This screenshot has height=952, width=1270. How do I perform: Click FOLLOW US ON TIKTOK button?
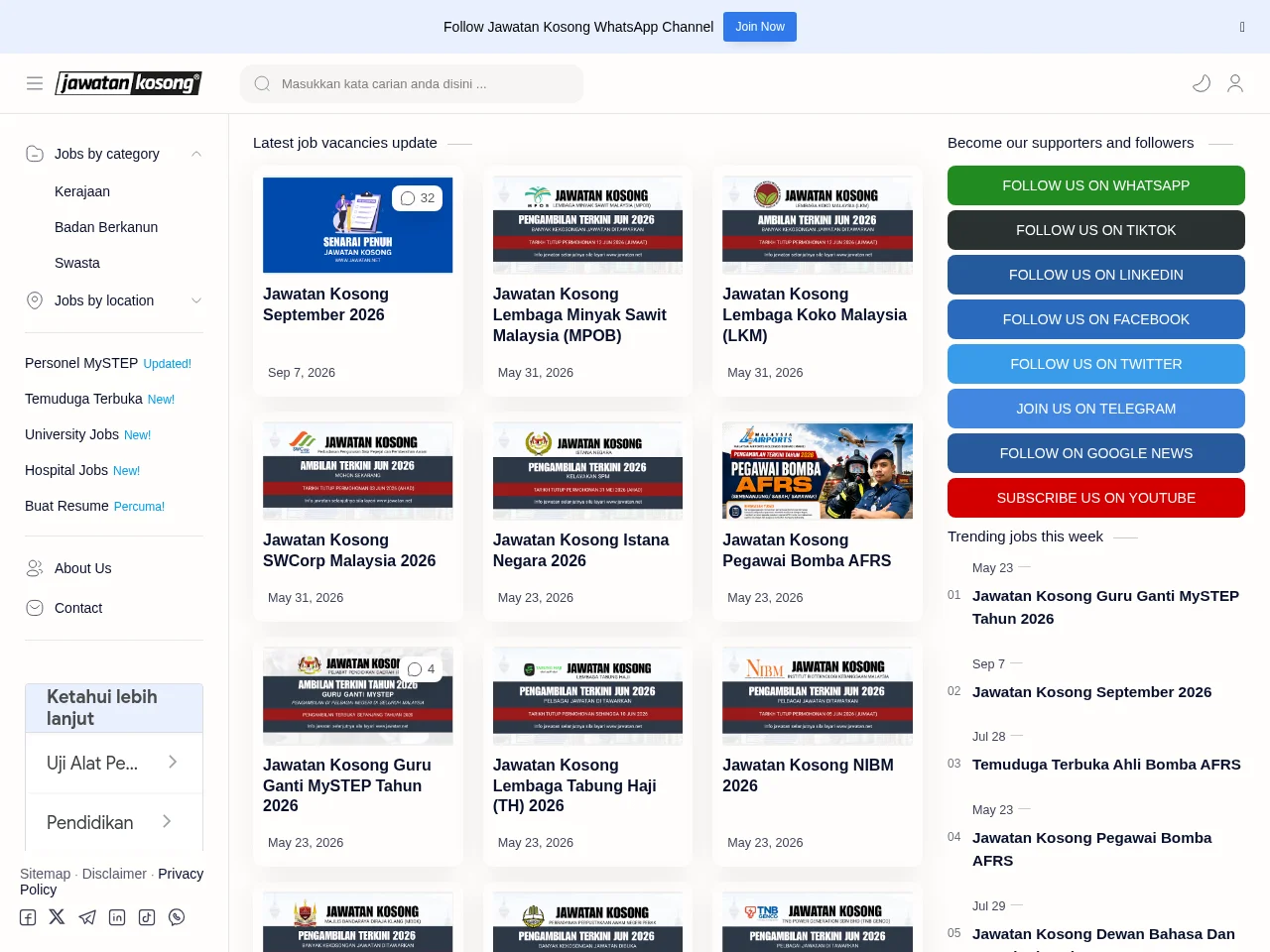[x=1096, y=230]
